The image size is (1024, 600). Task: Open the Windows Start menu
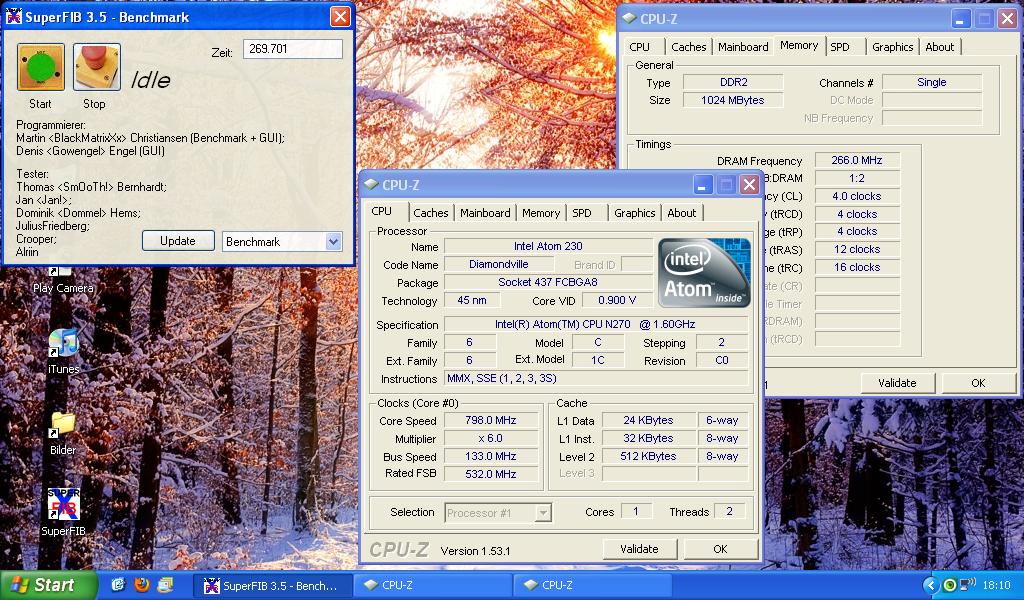click(x=48, y=585)
